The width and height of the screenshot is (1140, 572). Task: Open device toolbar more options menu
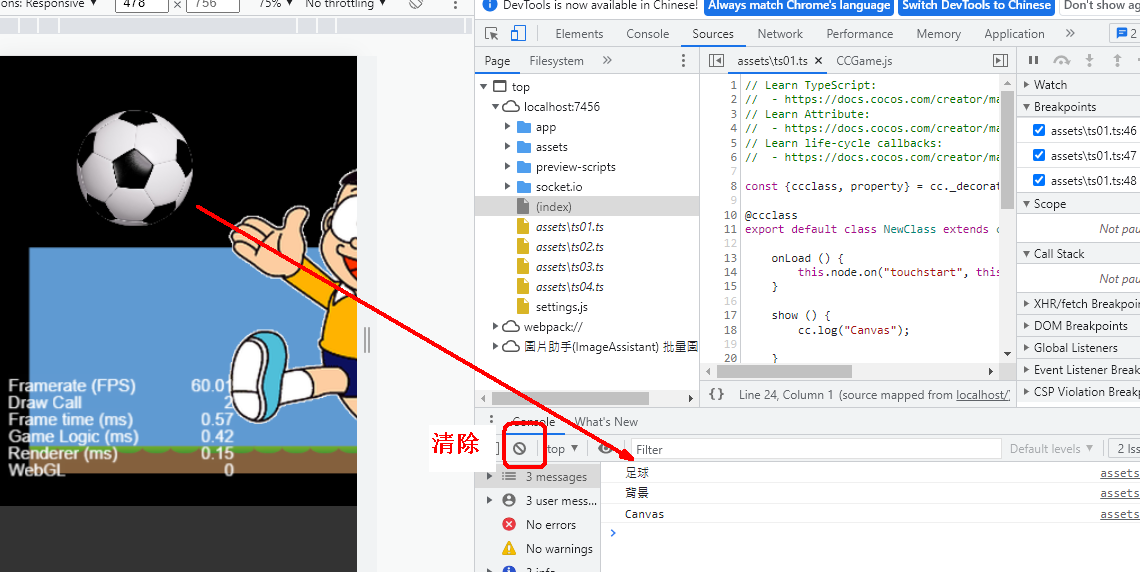click(455, 4)
